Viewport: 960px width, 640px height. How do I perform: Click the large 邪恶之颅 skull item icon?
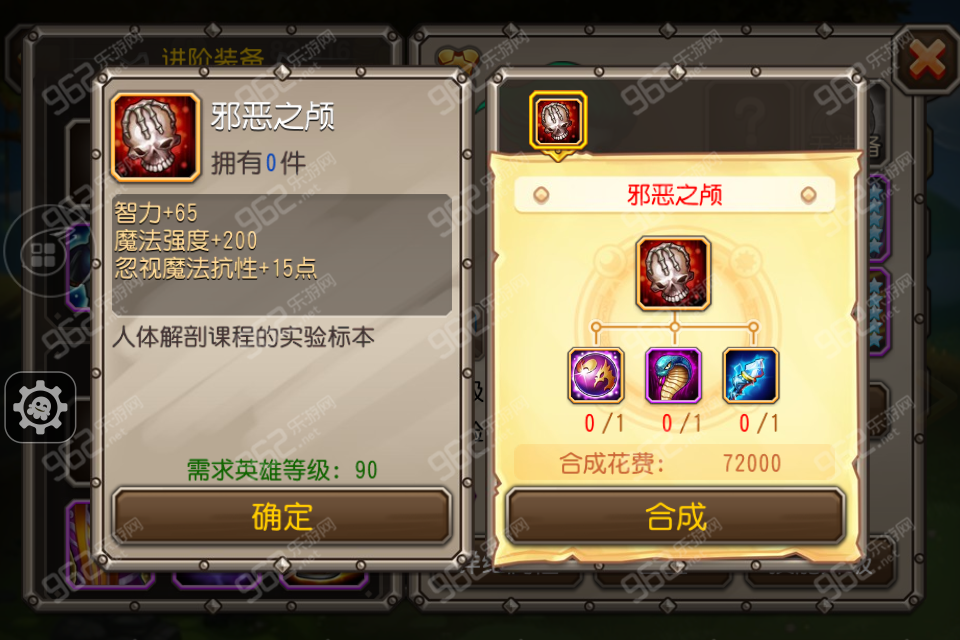(x=156, y=137)
